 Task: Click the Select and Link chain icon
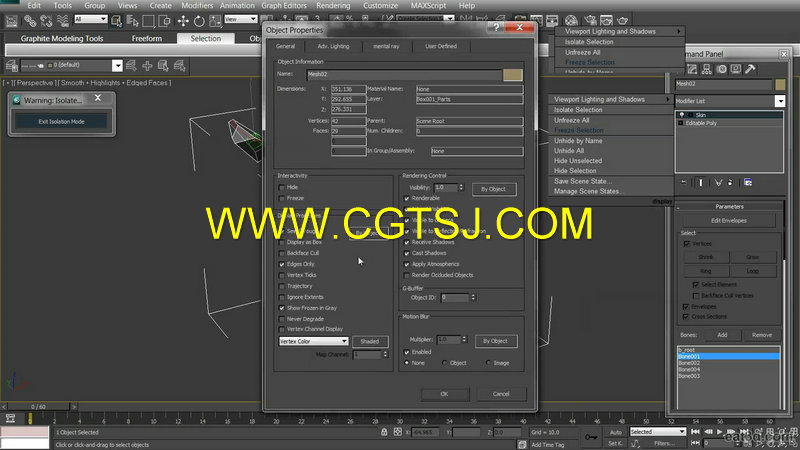(x=30, y=21)
